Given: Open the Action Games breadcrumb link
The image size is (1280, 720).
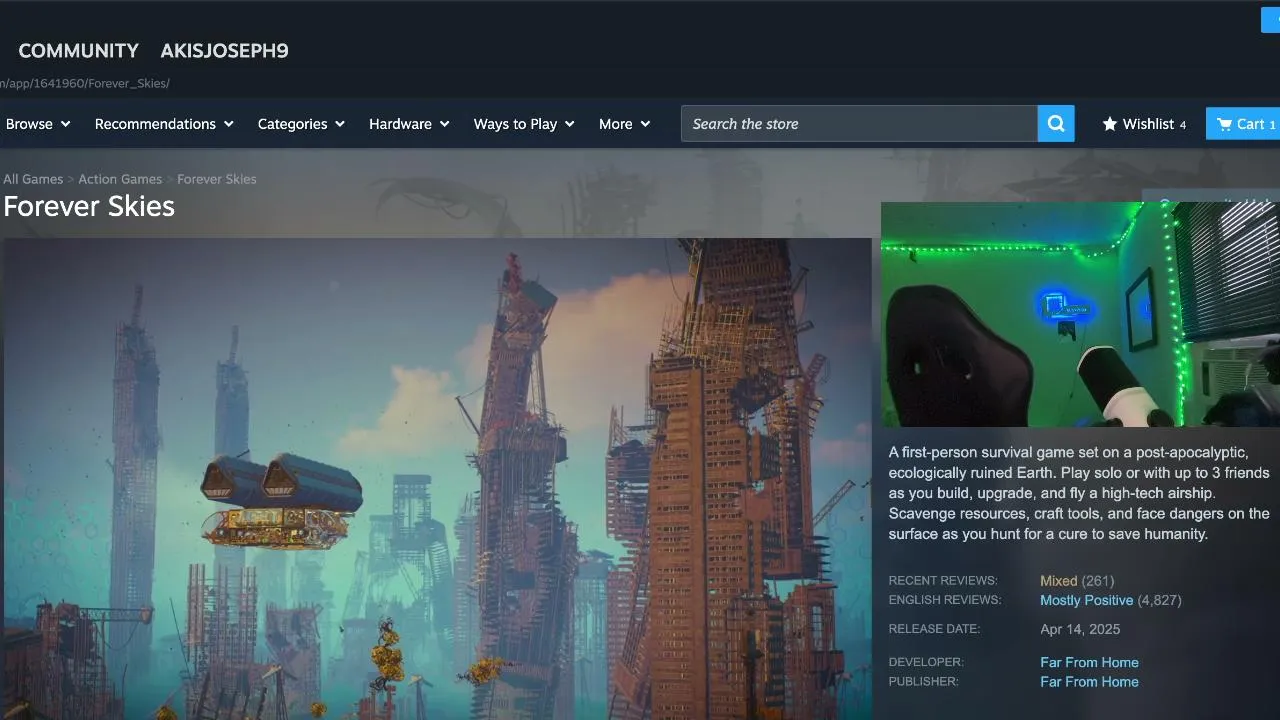Looking at the screenshot, I should coord(120,179).
